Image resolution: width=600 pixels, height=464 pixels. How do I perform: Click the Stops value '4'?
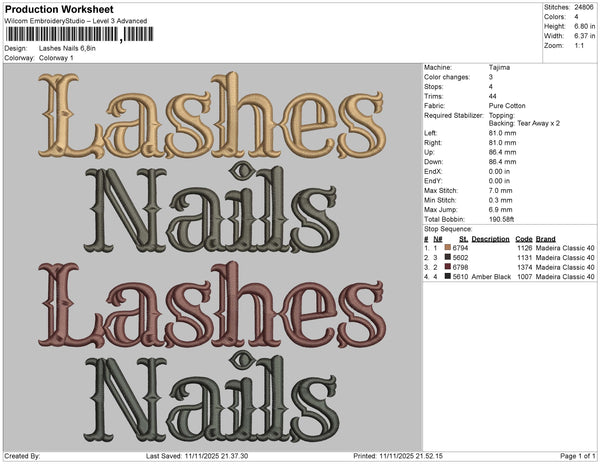point(491,86)
